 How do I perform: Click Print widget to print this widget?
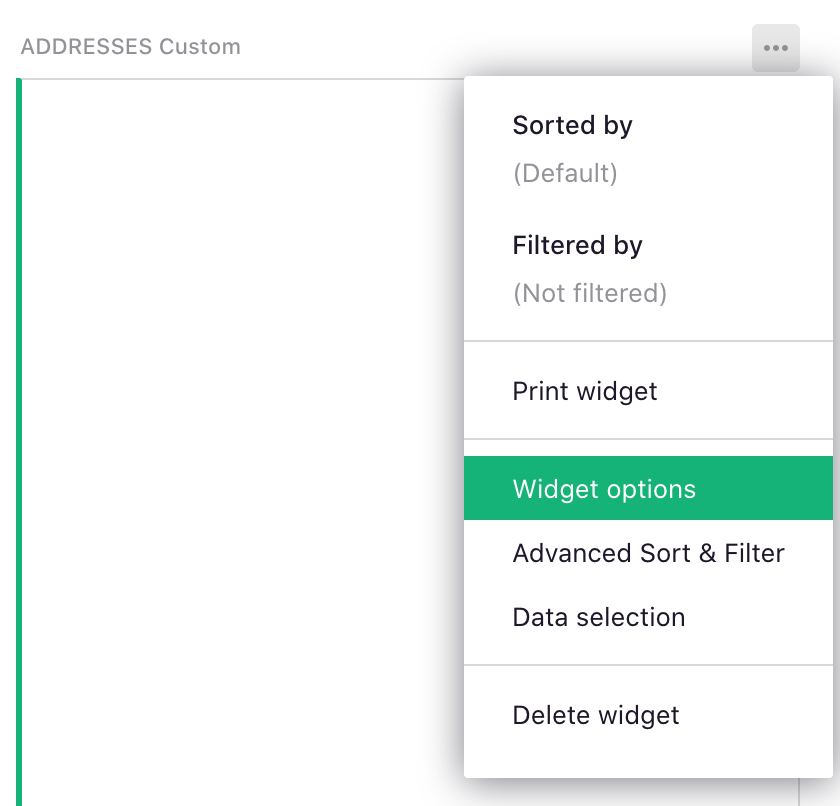(584, 391)
